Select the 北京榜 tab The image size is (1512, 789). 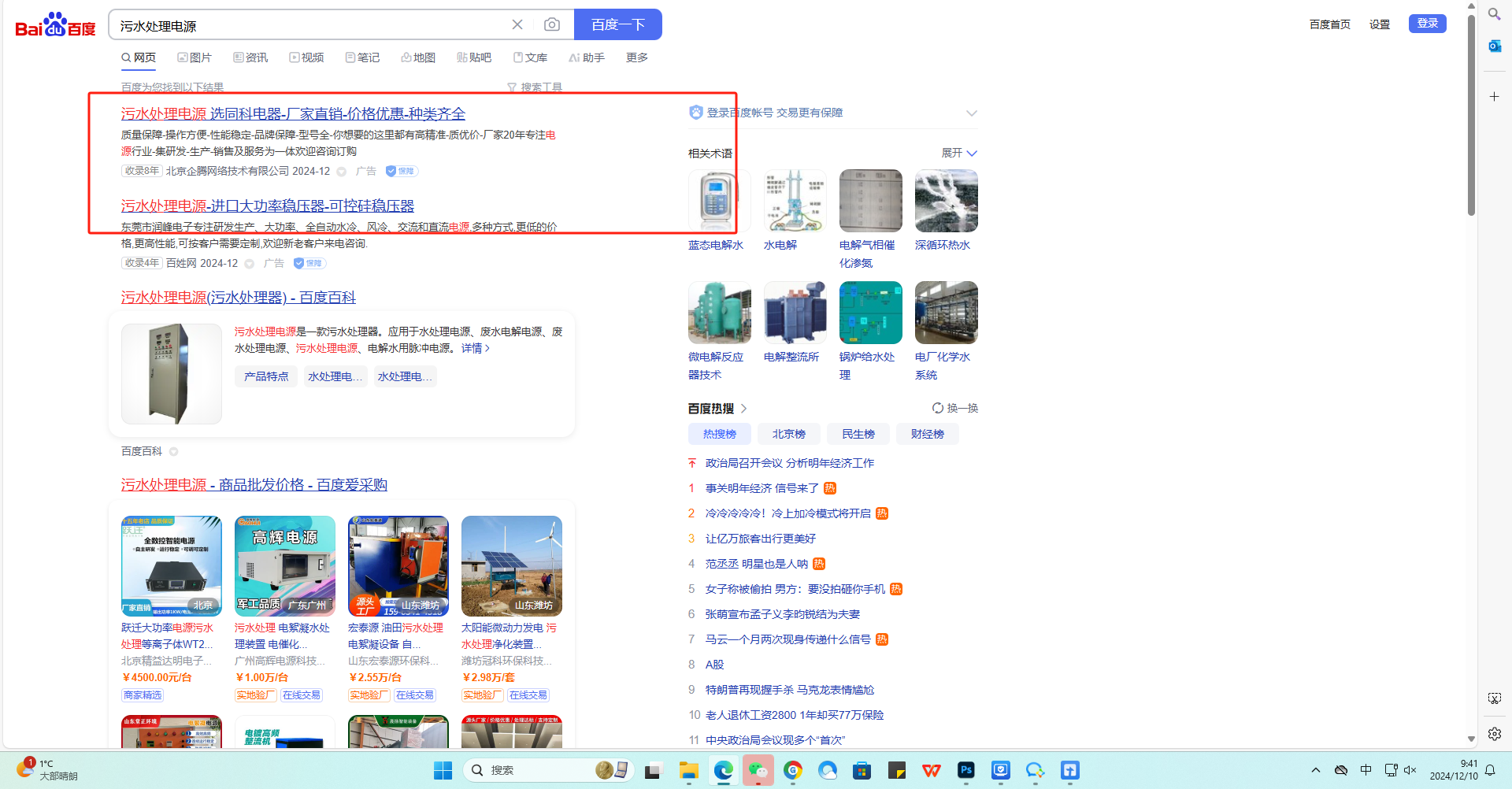788,434
